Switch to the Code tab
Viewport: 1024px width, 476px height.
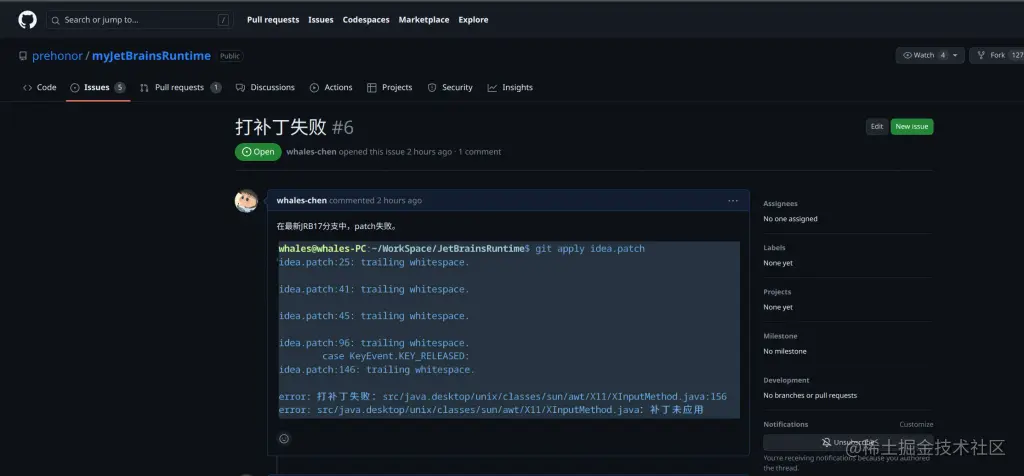point(39,87)
